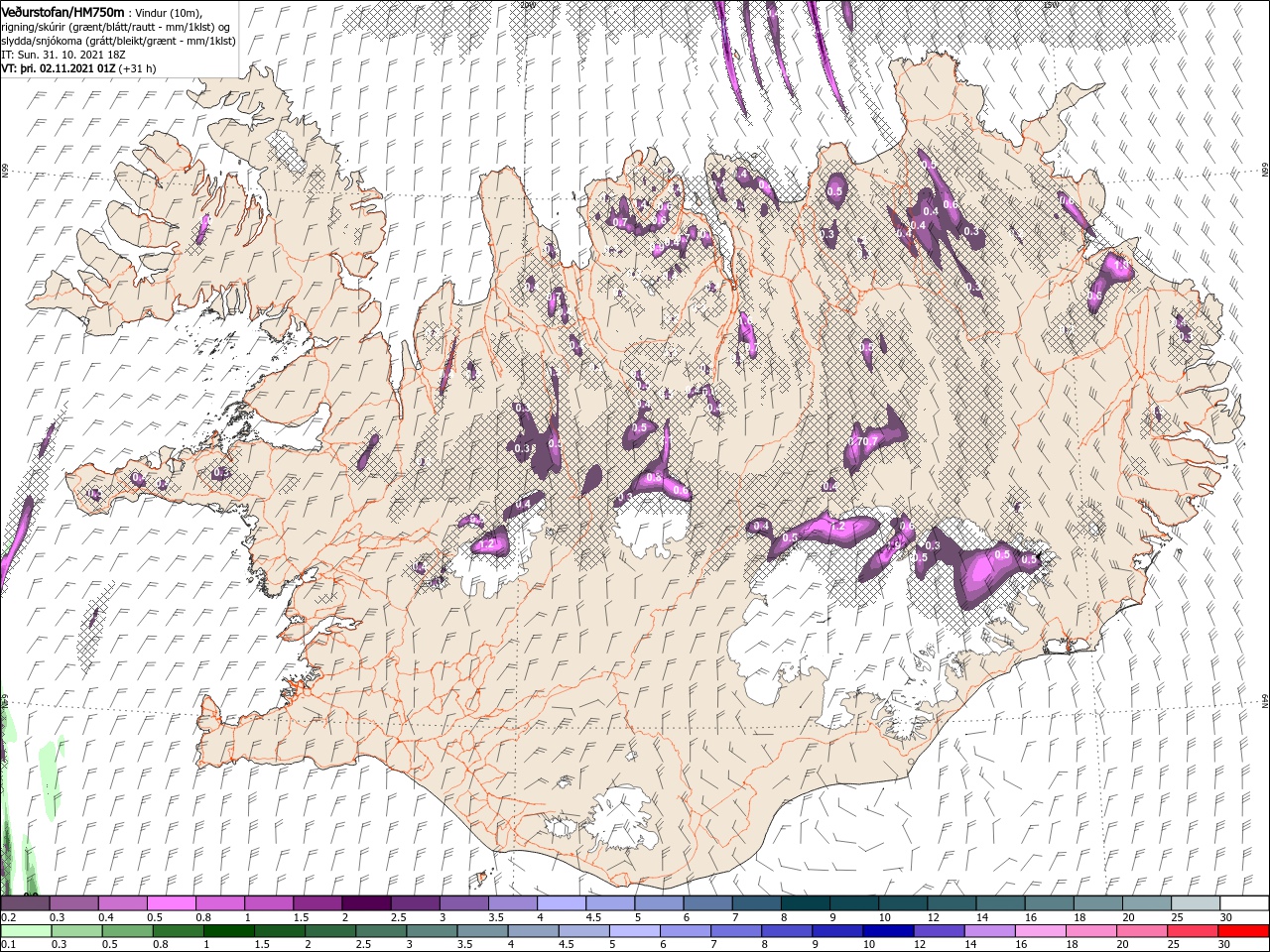Click the 0.38 snowfall value on the map
Image resolution: width=1270 pixels, height=952 pixels.
[x=526, y=448]
